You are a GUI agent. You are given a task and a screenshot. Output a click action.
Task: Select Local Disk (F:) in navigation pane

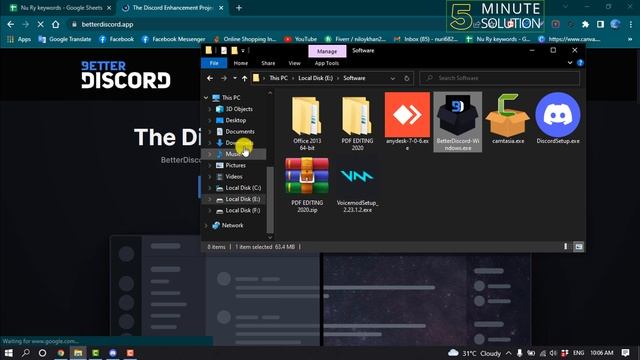click(x=242, y=211)
